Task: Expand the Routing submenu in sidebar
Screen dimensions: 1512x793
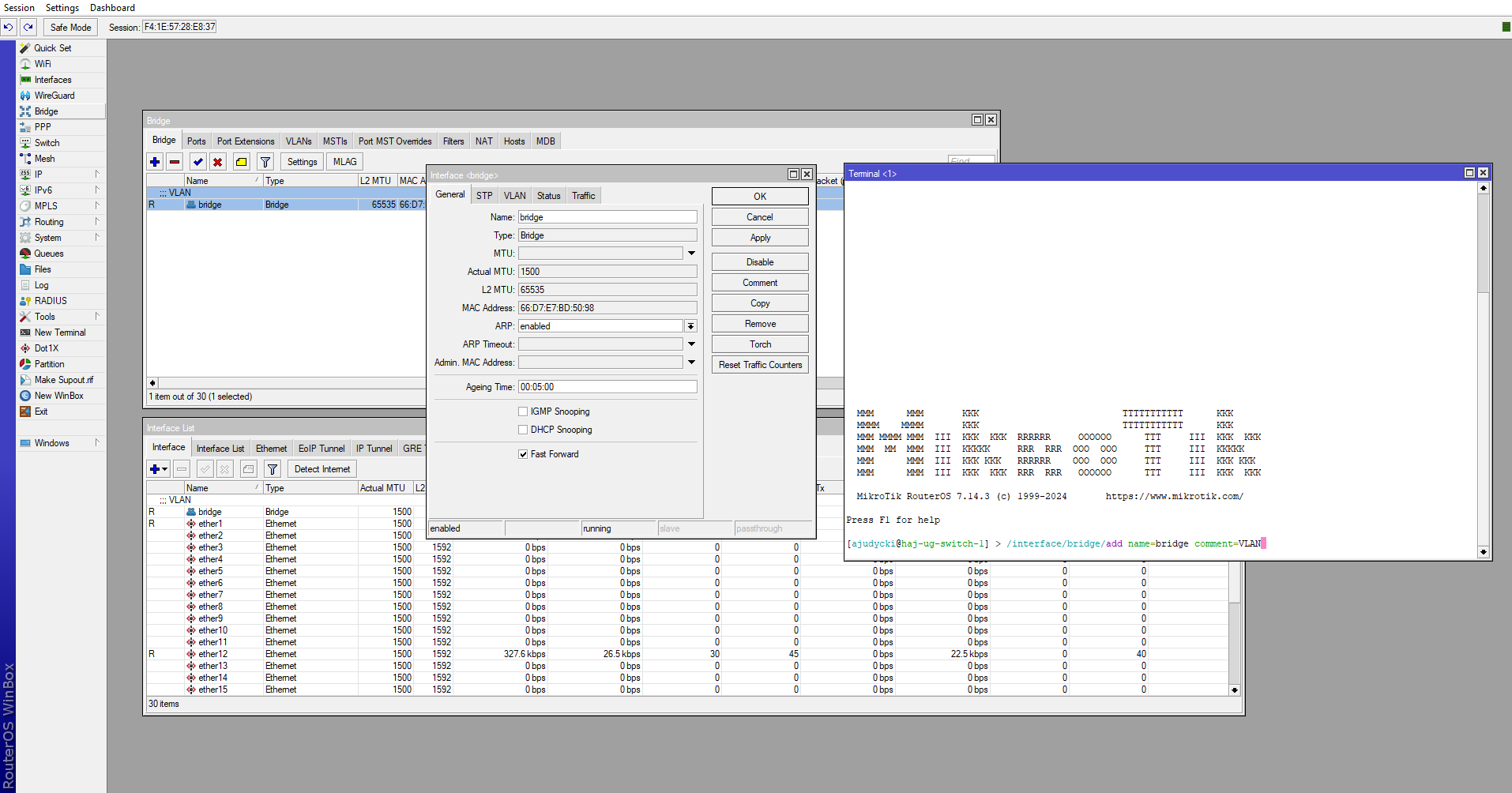Action: tap(97, 222)
